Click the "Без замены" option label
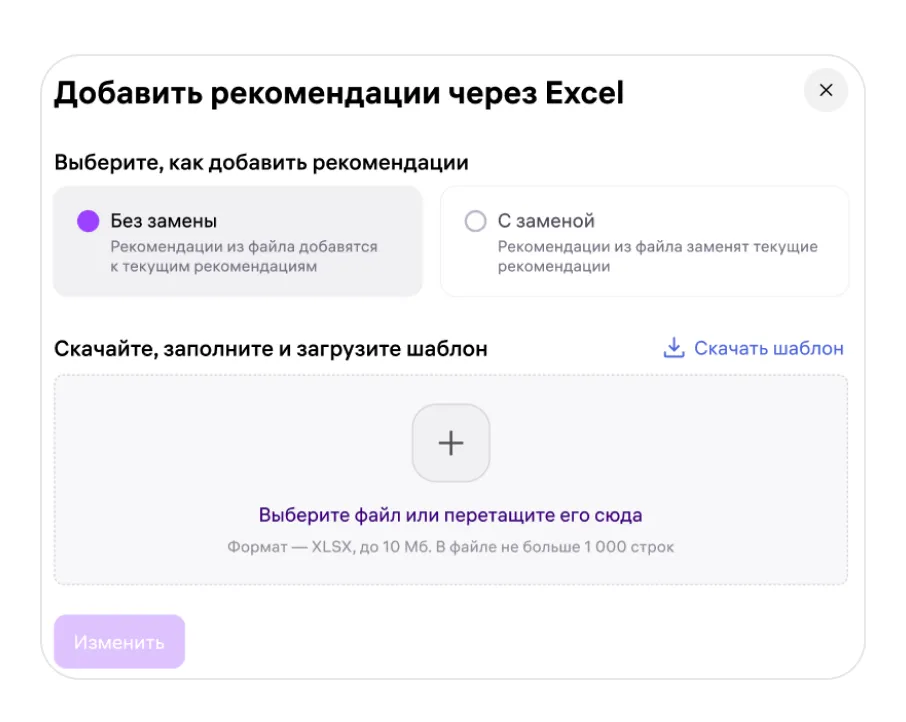 click(163, 221)
